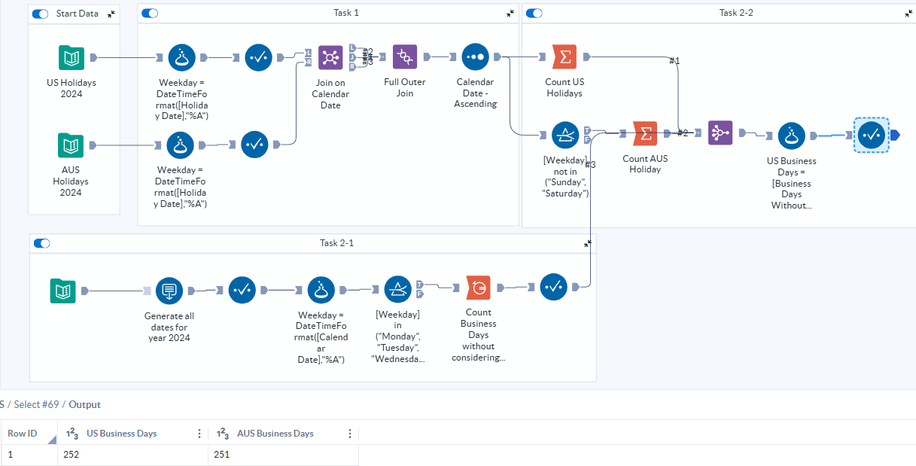Select the Generate all dates for 2024 tool
This screenshot has width=916, height=466.
170,291
